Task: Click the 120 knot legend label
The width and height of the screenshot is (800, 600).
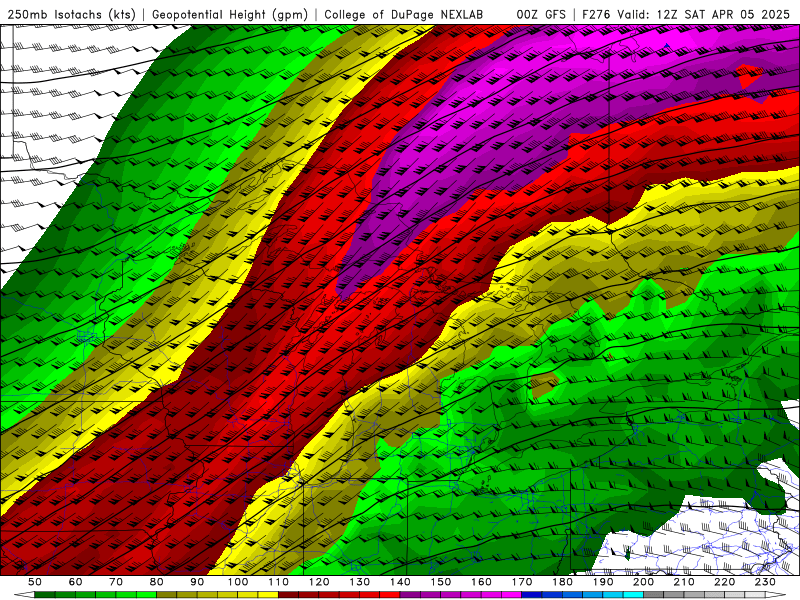Action: pos(319,582)
